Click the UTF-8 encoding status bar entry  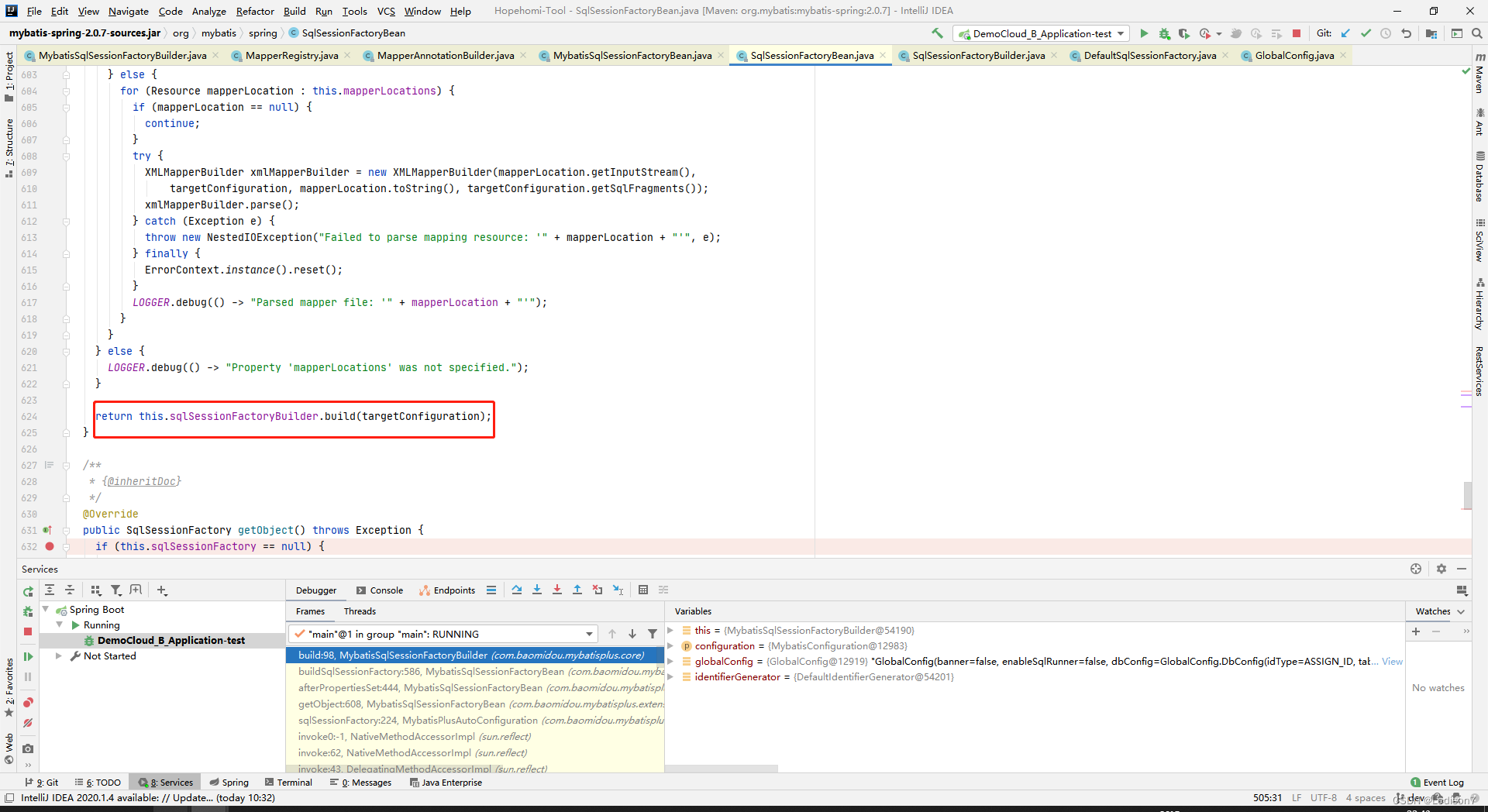click(1324, 798)
